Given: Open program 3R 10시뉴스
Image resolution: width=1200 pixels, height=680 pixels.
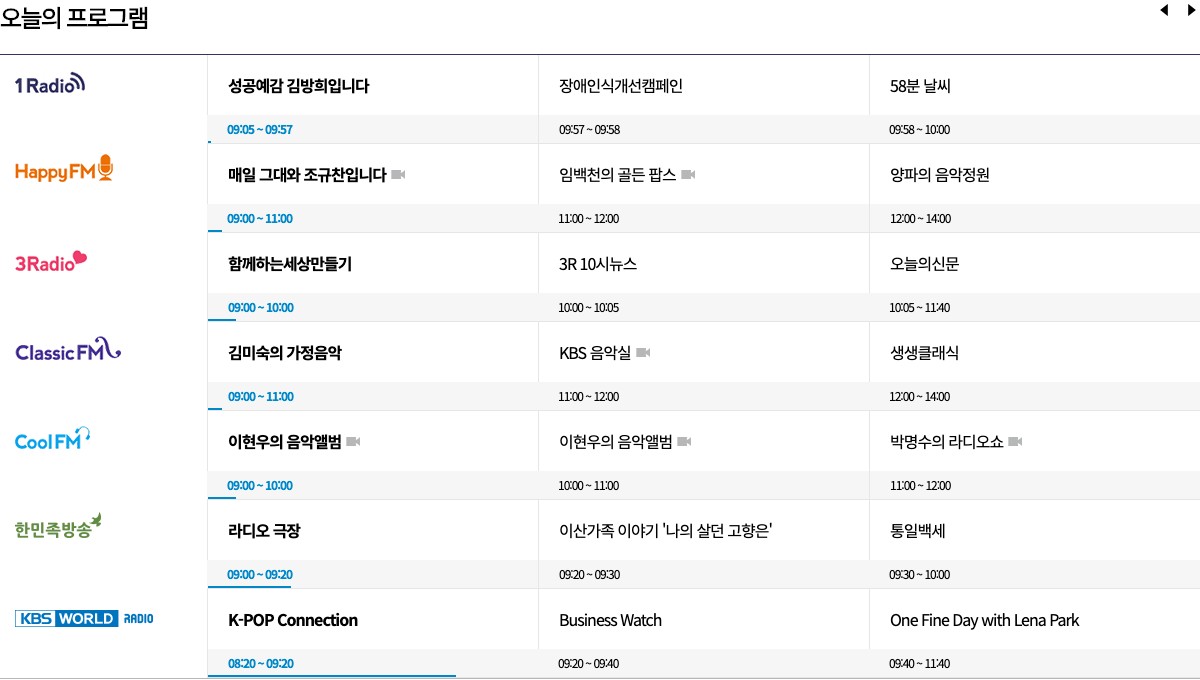Looking at the screenshot, I should click(598, 264).
